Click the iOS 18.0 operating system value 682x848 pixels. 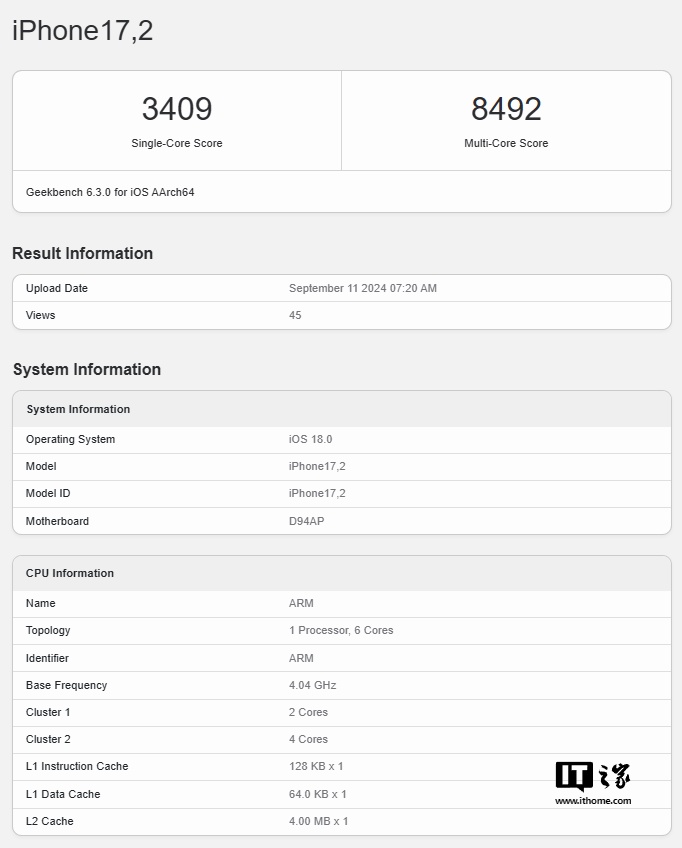click(310, 439)
